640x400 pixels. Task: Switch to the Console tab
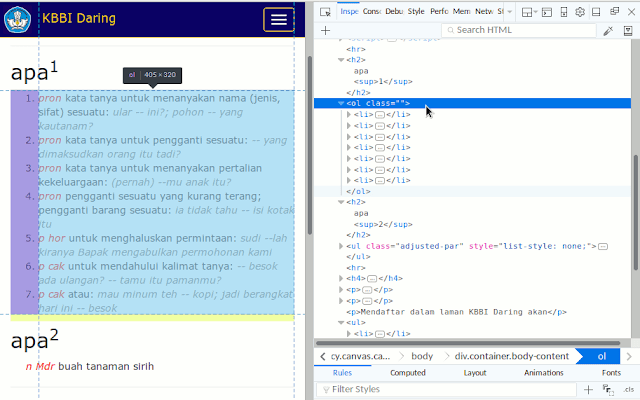click(x=371, y=11)
